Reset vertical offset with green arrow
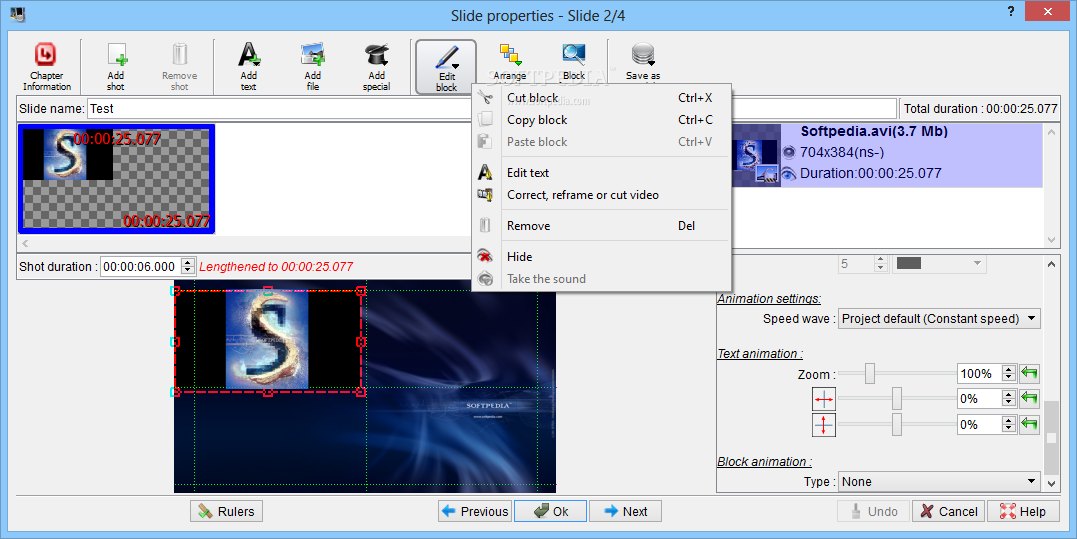 (x=1029, y=424)
